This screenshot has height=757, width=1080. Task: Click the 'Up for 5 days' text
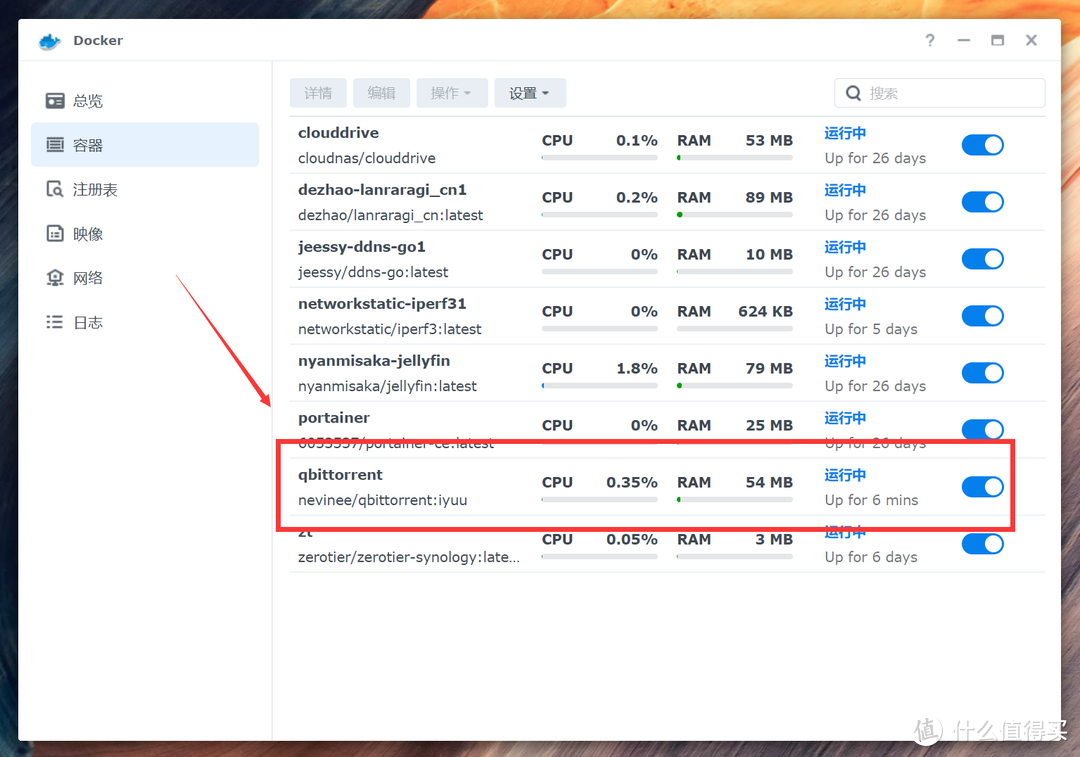pos(871,329)
